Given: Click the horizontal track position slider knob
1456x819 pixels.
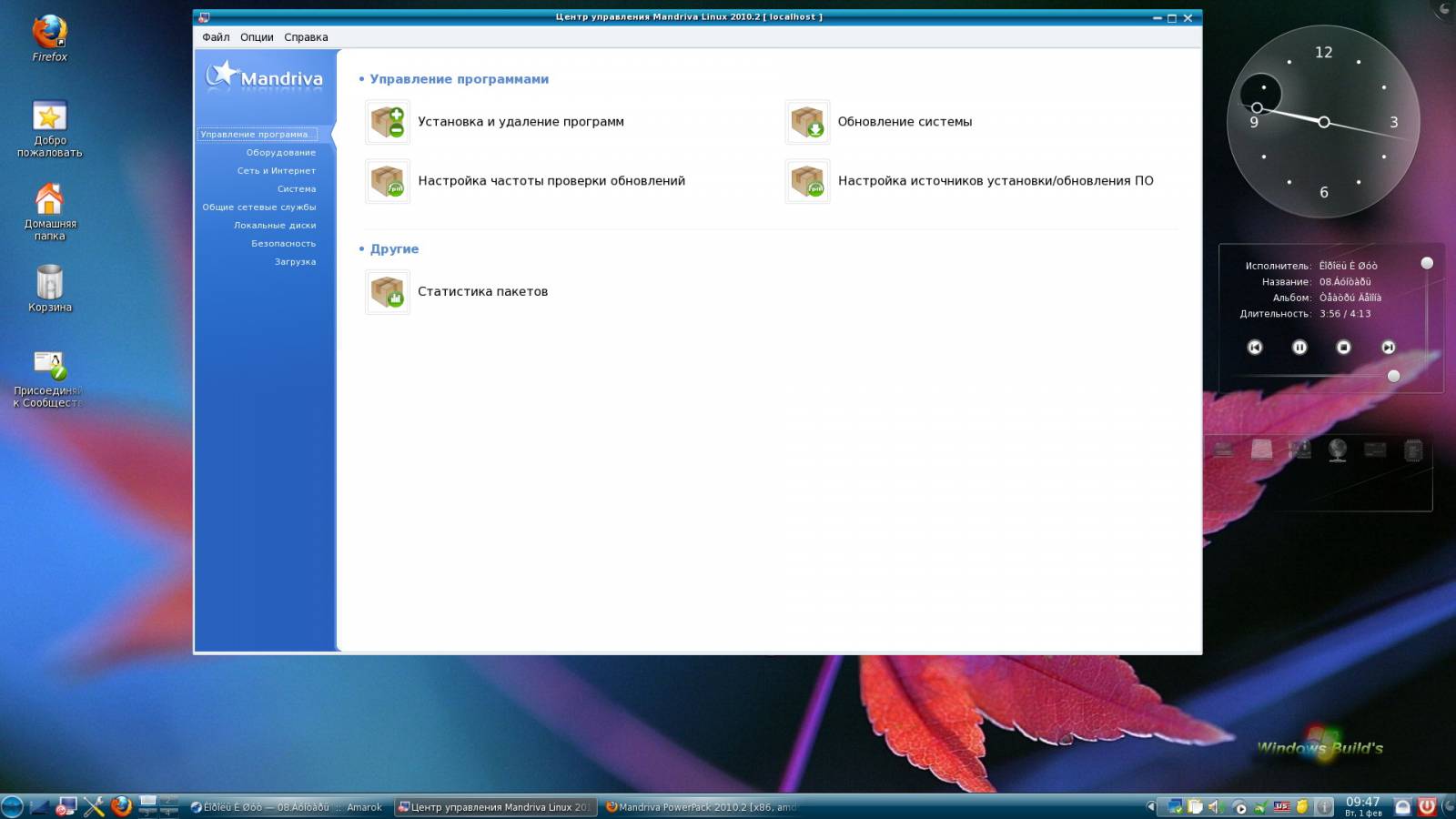Looking at the screenshot, I should click(x=1393, y=376).
